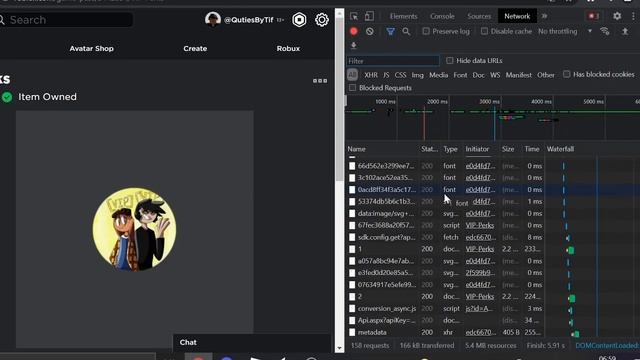Image resolution: width=640 pixels, height=360 pixels.
Task: Switch to the Sources tab
Action: click(x=479, y=16)
